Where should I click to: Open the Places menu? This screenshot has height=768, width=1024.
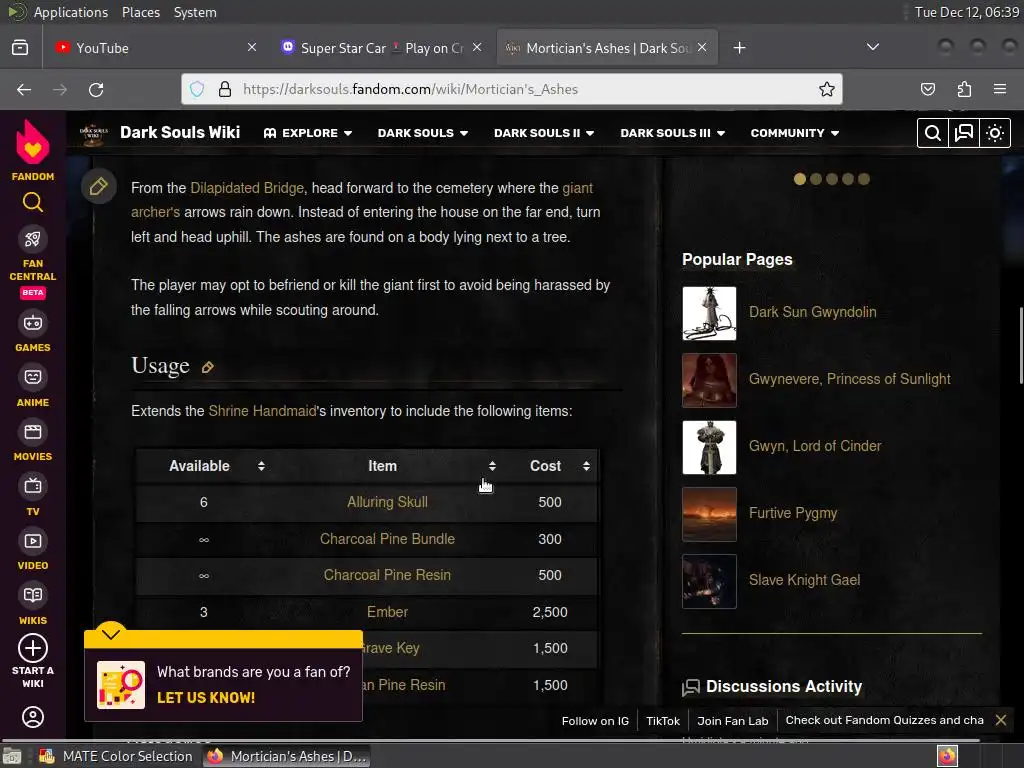(x=141, y=12)
